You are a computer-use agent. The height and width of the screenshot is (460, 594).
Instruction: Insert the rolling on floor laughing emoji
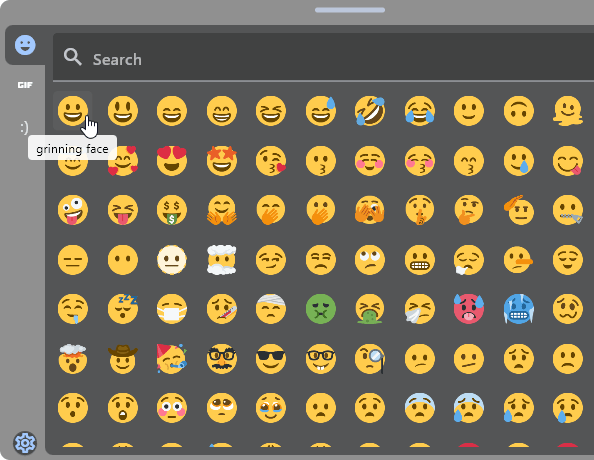coord(370,111)
